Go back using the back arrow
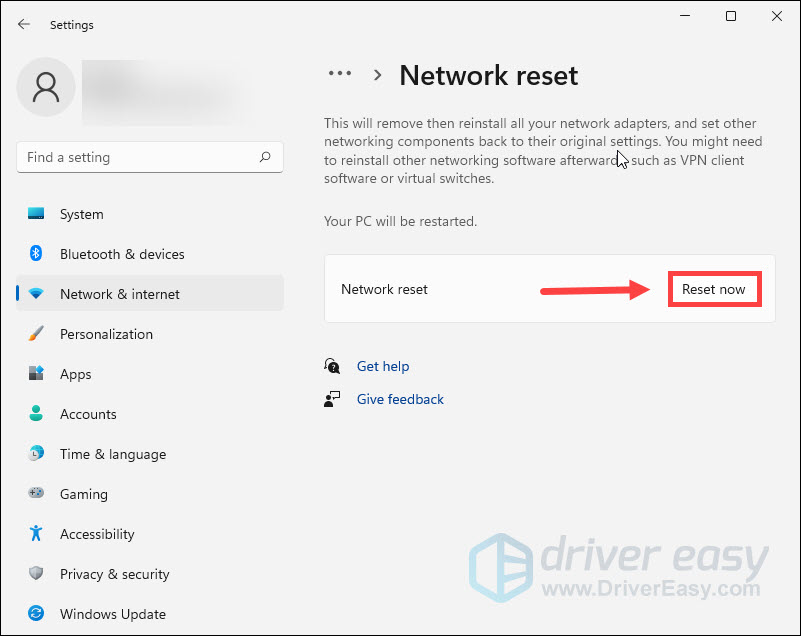801x636 pixels. [x=24, y=24]
